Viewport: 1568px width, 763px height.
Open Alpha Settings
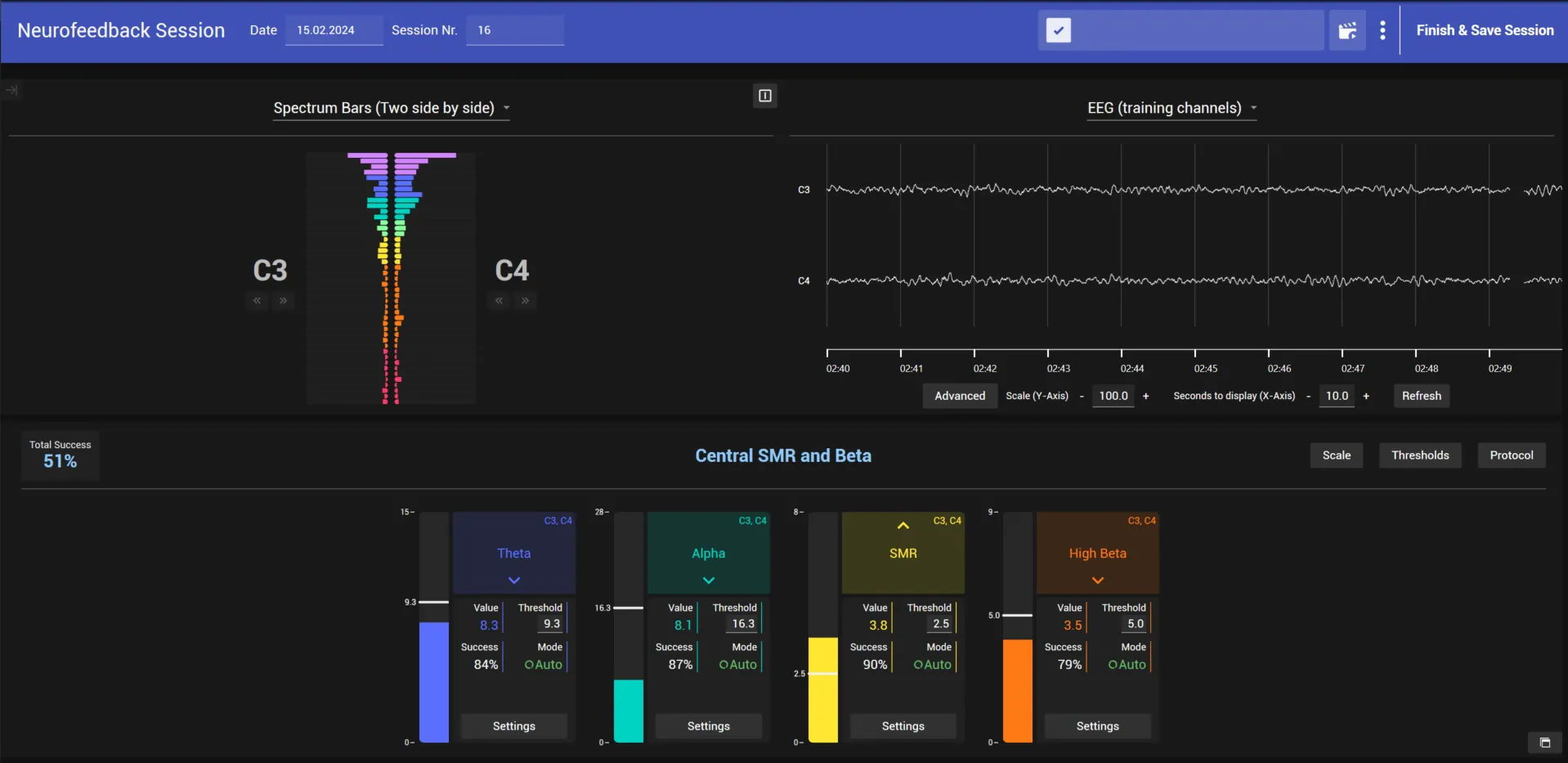click(x=709, y=726)
